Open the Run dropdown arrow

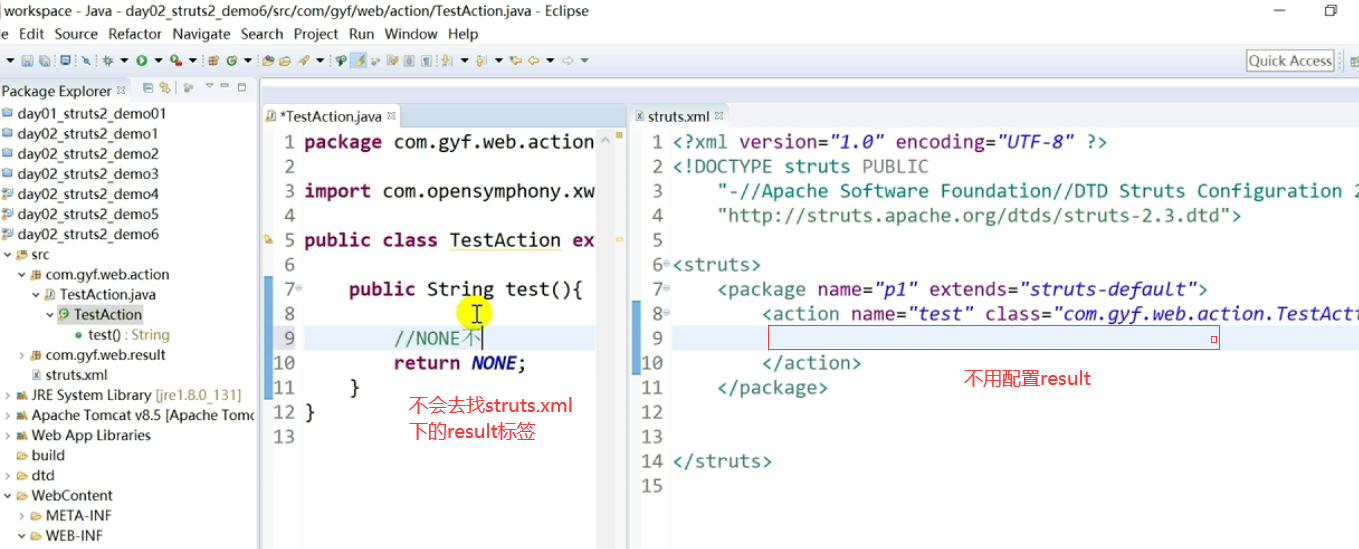tap(158, 61)
